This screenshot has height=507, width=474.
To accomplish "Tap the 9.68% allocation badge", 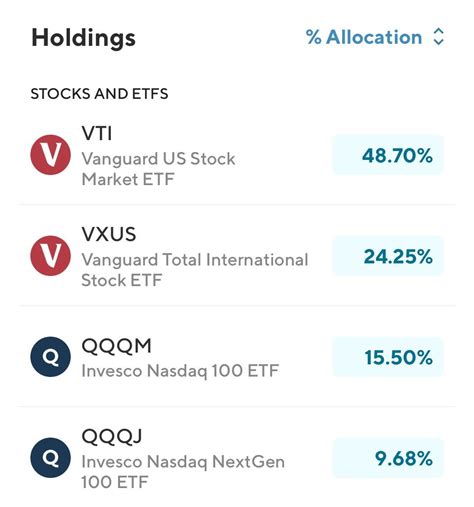I will (x=388, y=458).
